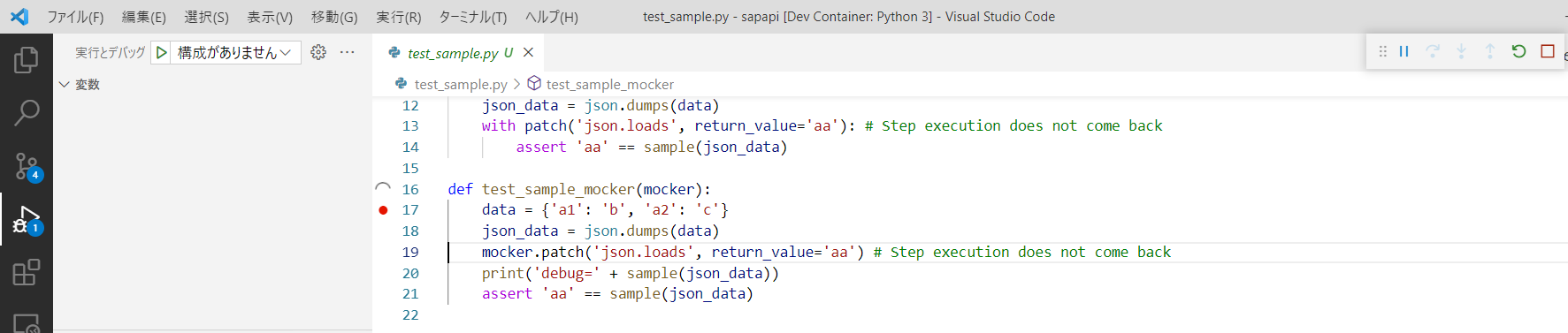Click test_sample.py in the breadcrumb
The width and height of the screenshot is (1568, 333).
click(460, 84)
